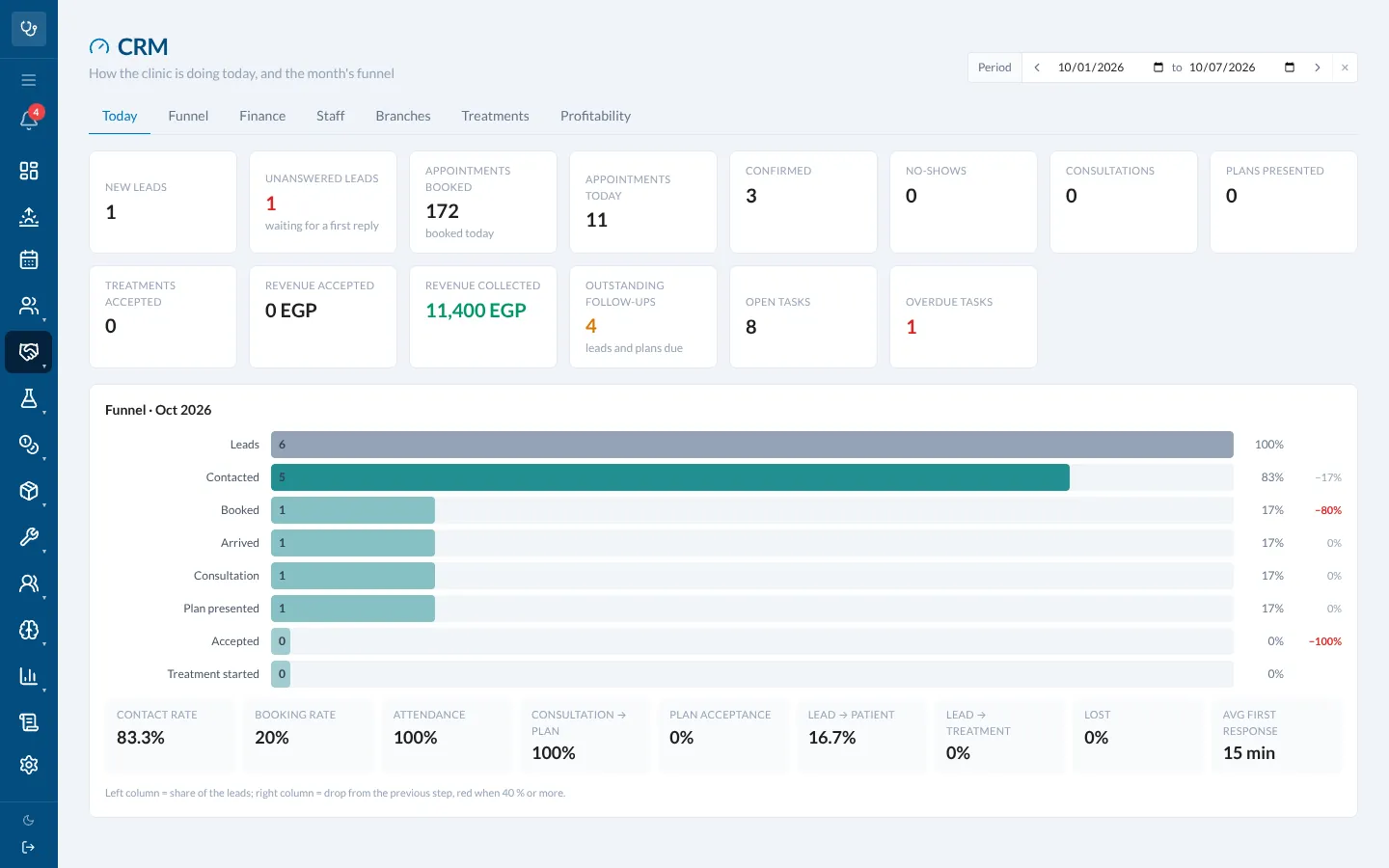This screenshot has width=1389, height=868.
Task: Open the brain icon in sidebar
Action: click(x=29, y=630)
